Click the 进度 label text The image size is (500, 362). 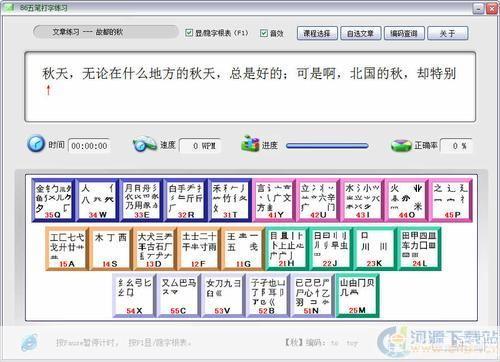[270, 145]
